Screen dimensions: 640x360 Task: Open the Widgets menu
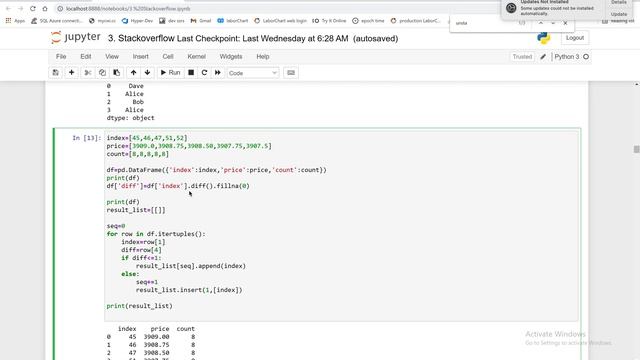pos(231,57)
